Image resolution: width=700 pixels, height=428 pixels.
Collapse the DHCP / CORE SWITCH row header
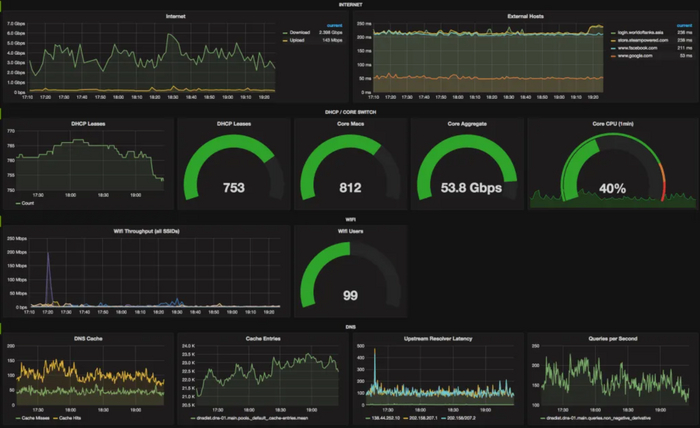[350, 112]
